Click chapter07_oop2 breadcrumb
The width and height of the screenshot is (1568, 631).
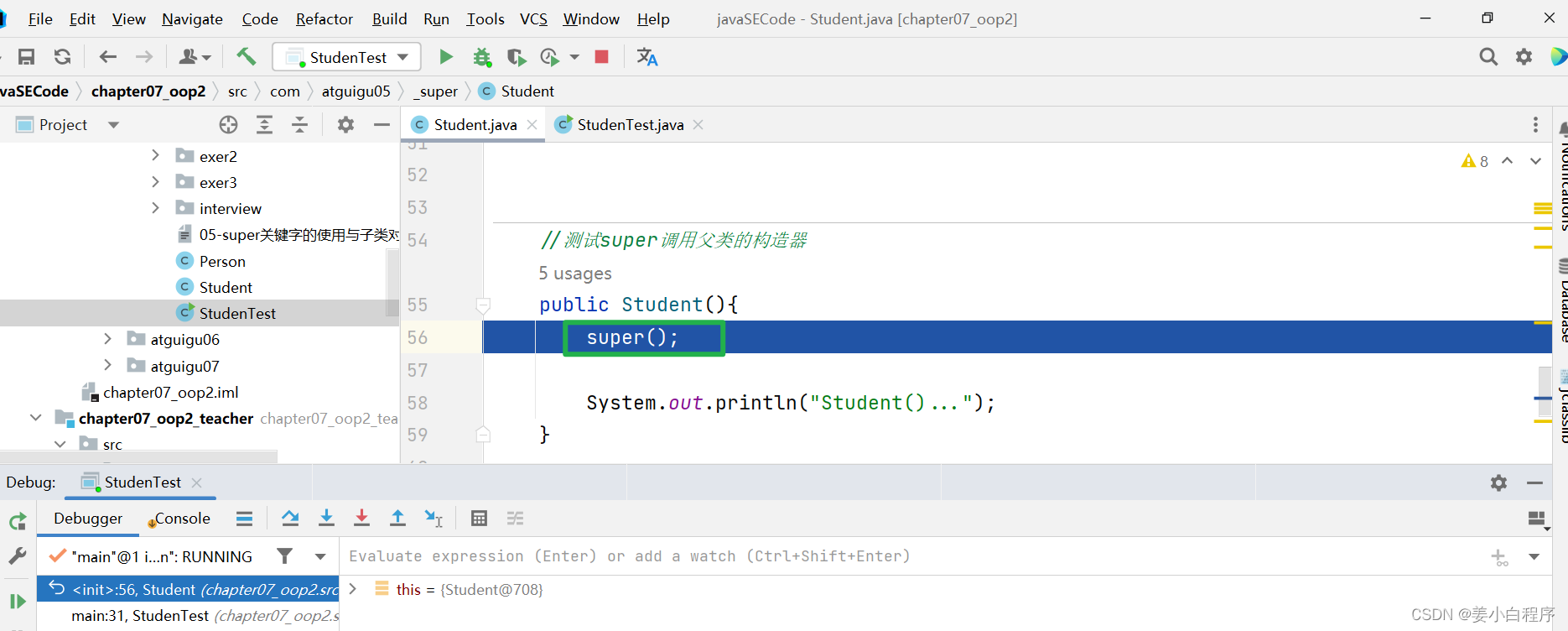coord(148,91)
